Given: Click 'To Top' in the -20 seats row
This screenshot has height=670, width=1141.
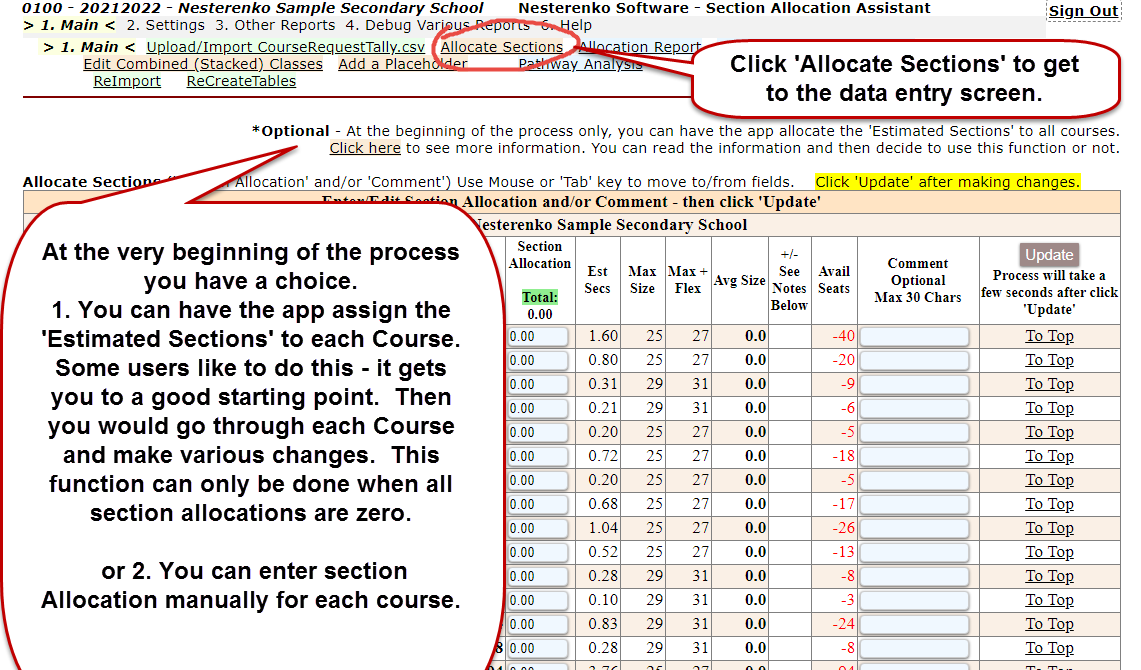Looking at the screenshot, I should click(x=1049, y=360).
